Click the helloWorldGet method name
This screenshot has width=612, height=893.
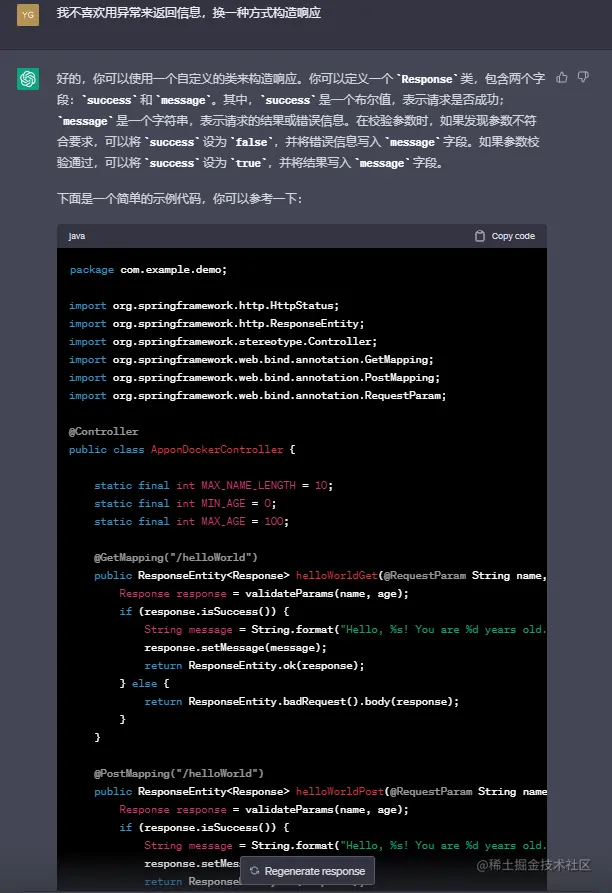[x=336, y=575]
